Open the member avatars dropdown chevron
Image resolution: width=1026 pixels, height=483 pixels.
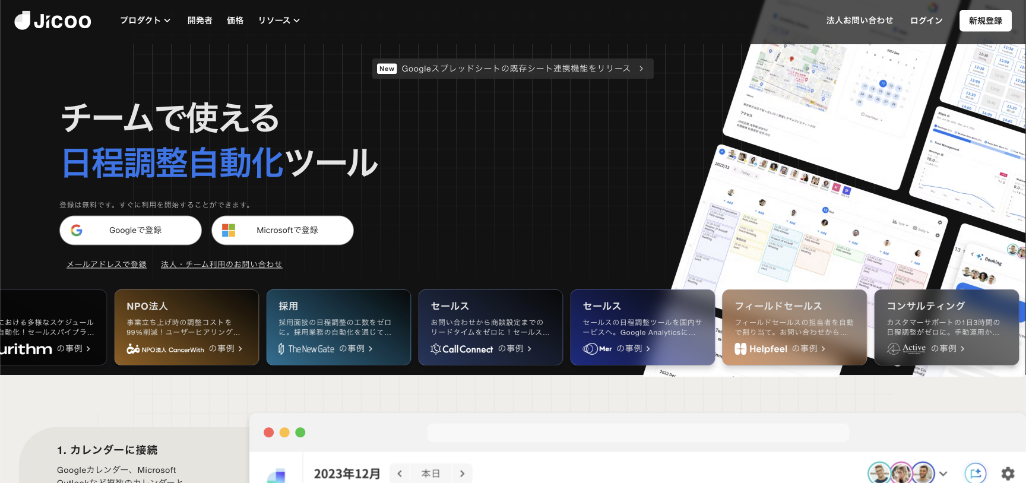(x=944, y=473)
